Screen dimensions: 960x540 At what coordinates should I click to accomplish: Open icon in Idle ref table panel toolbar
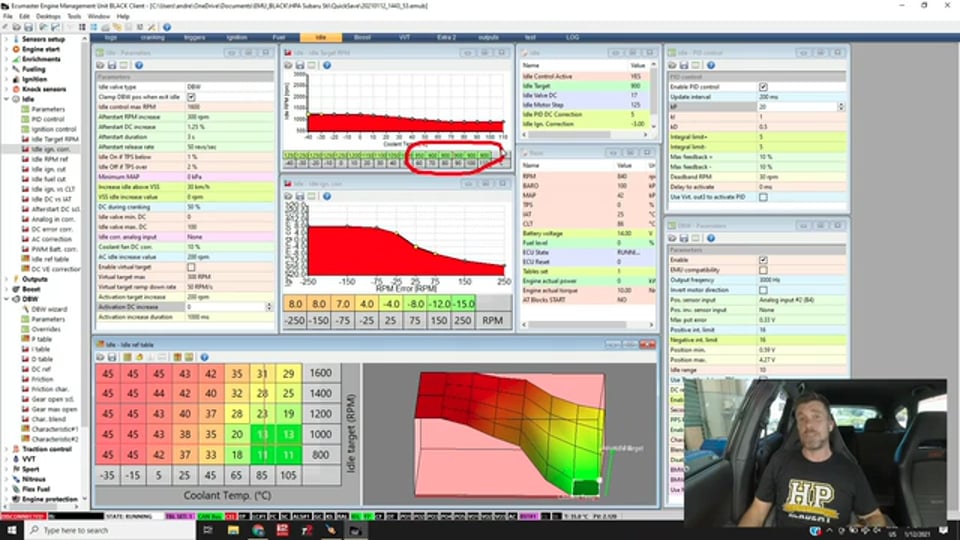tap(100, 357)
